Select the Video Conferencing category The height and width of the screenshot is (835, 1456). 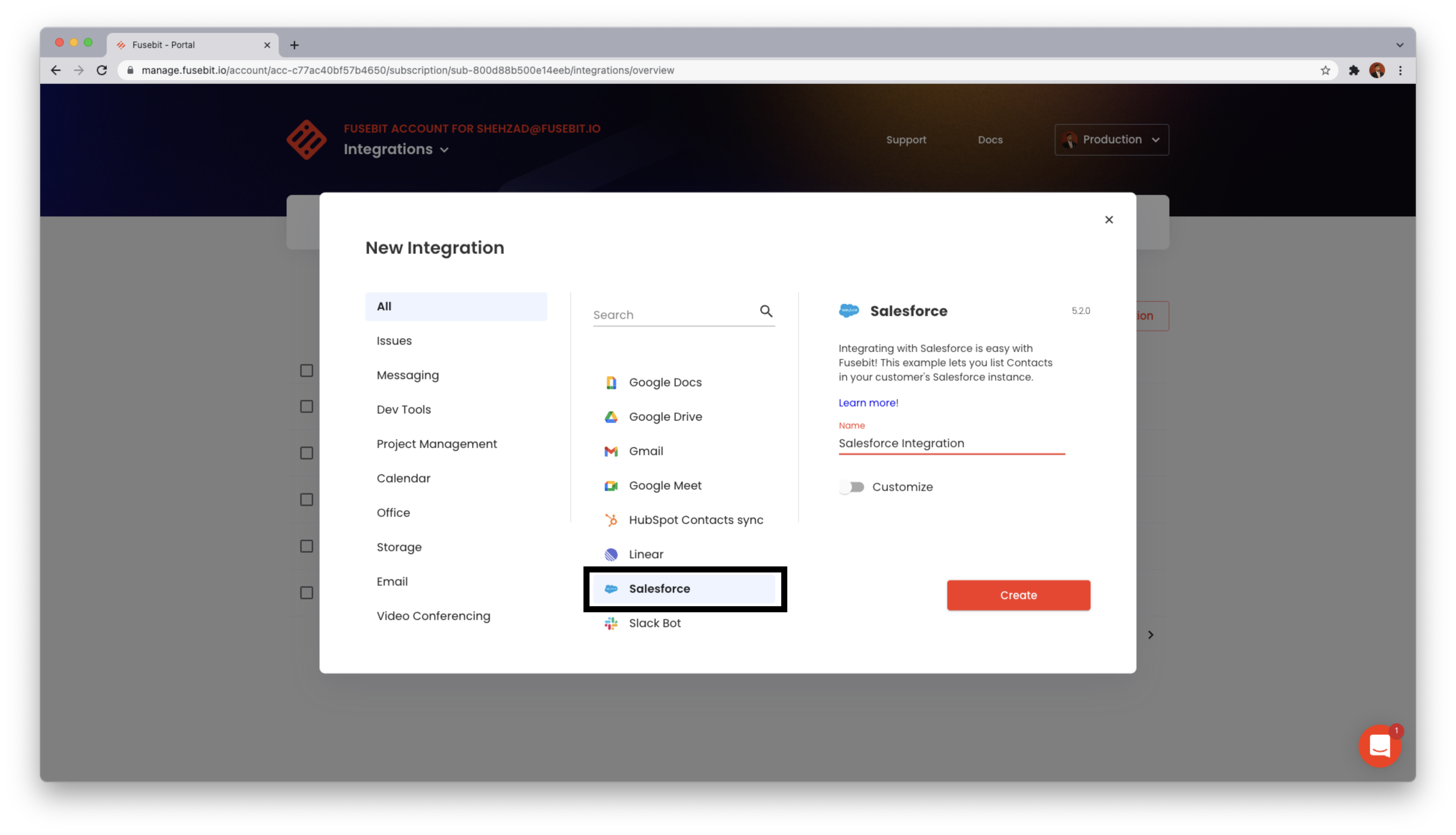point(456,616)
